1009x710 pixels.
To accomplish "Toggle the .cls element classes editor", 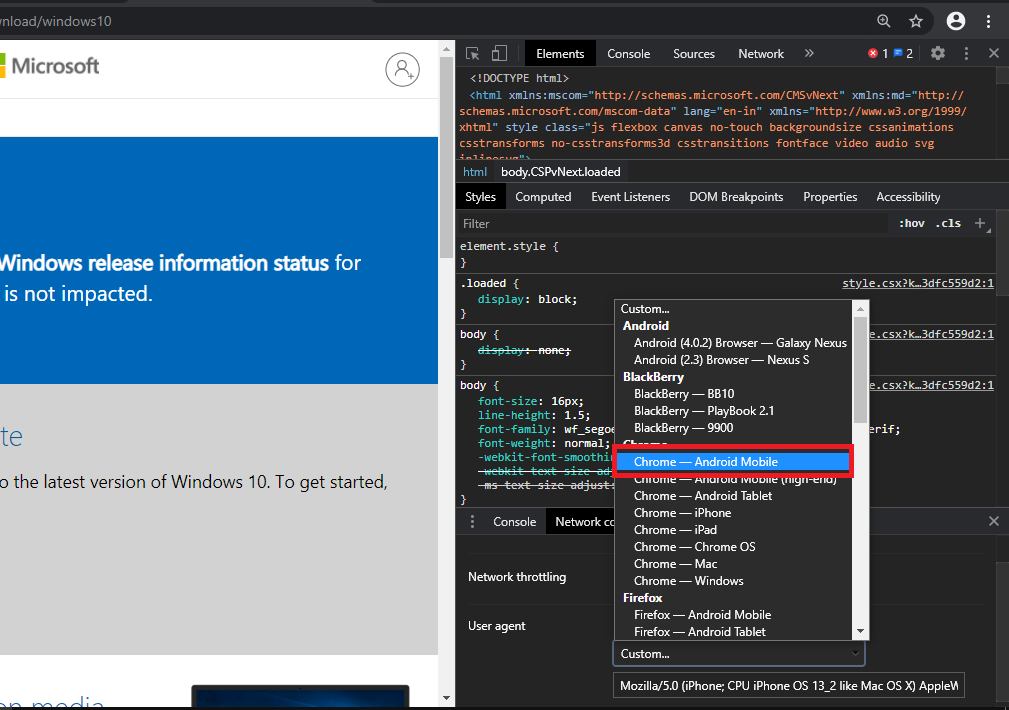I will click(946, 222).
